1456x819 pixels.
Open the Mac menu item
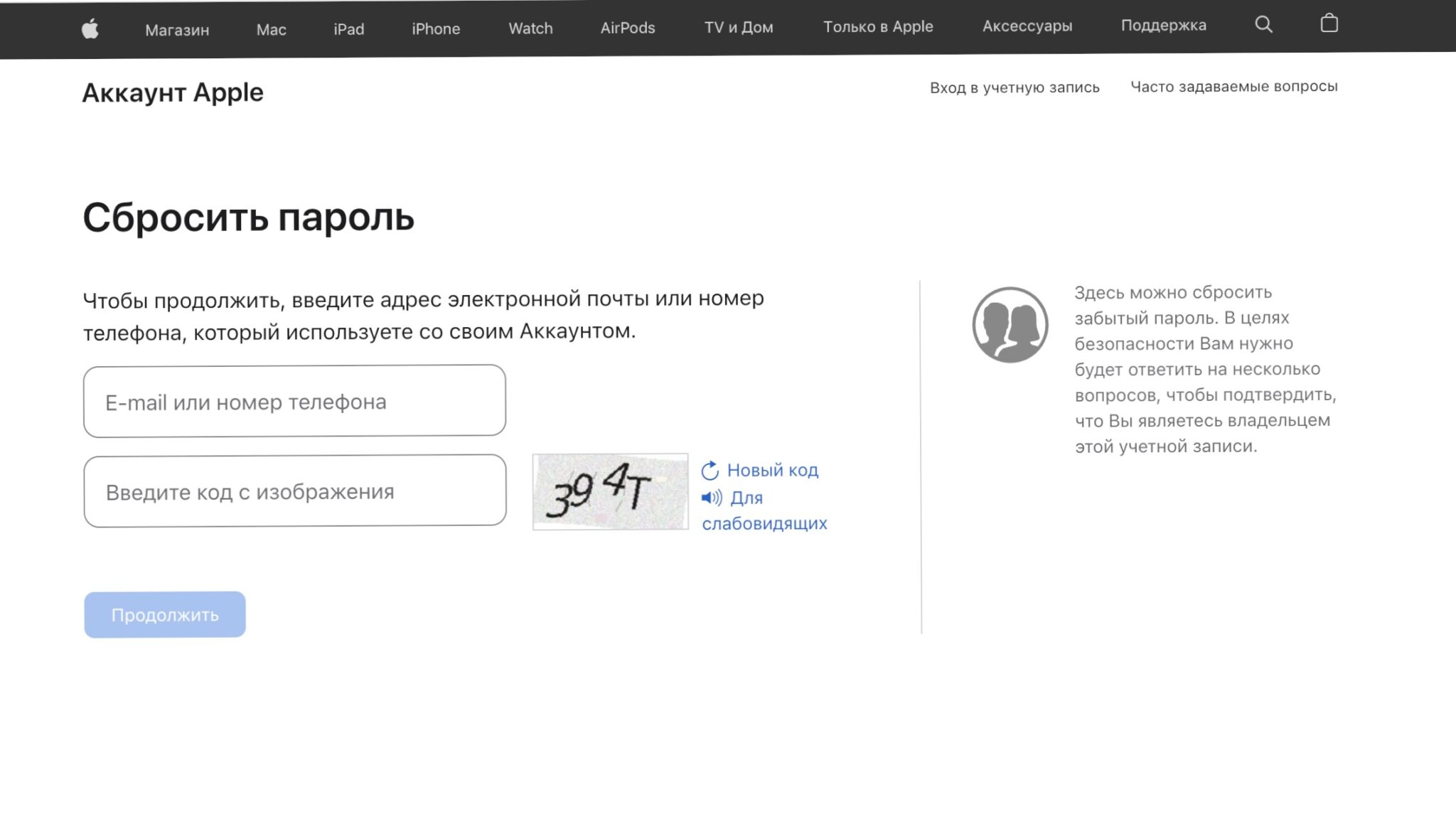(272, 29)
